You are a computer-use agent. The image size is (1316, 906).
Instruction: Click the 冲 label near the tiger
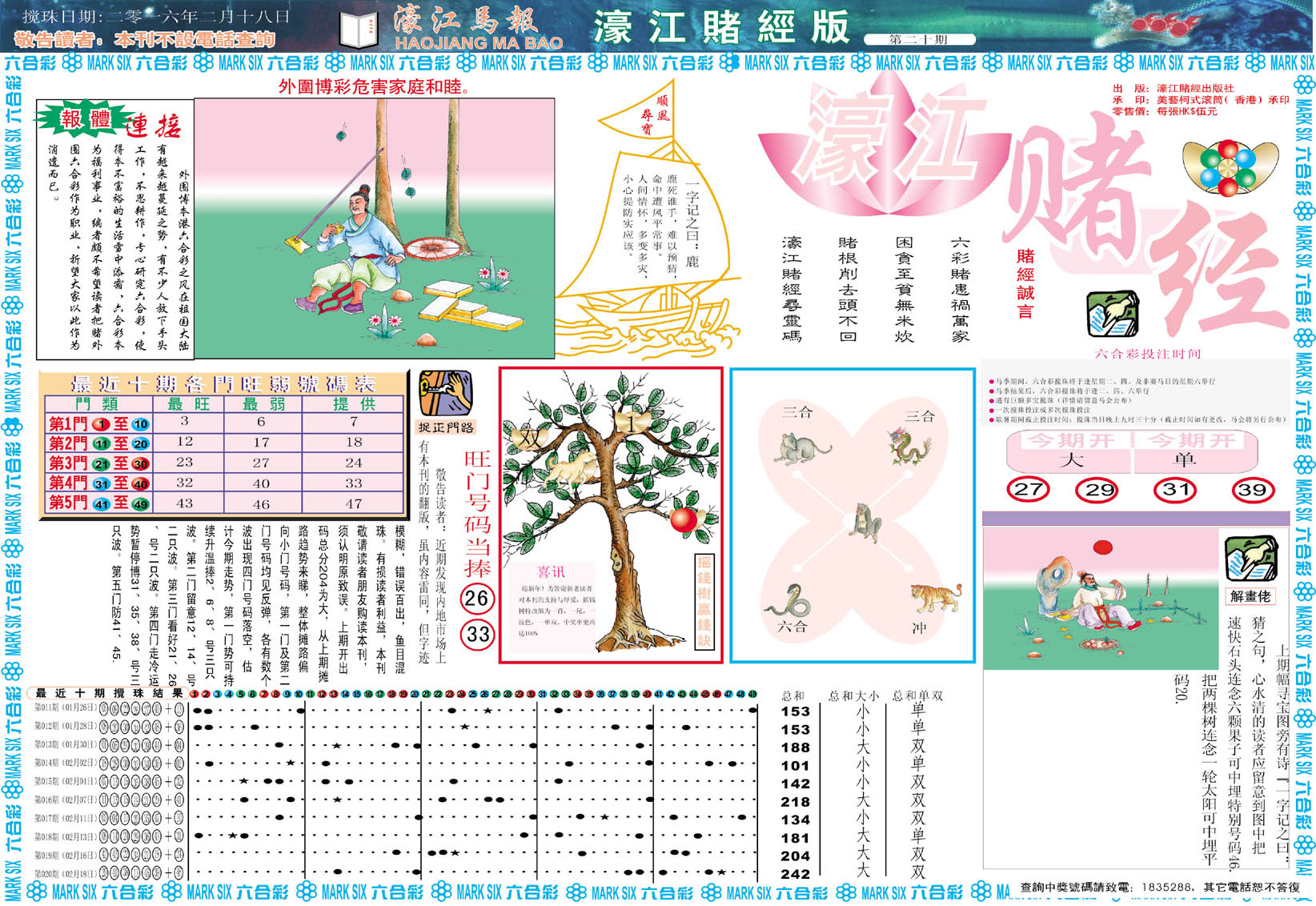pos(918,629)
